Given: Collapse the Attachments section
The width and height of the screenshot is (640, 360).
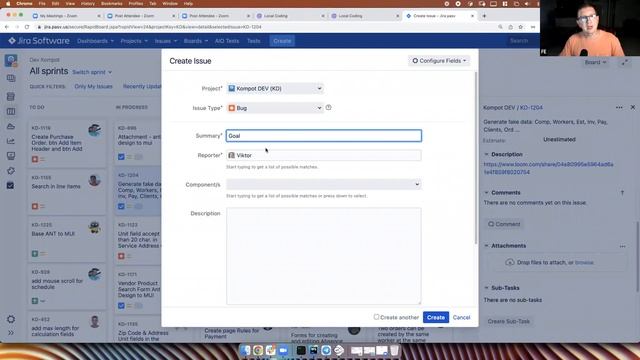Looking at the screenshot, I should coord(487,246).
